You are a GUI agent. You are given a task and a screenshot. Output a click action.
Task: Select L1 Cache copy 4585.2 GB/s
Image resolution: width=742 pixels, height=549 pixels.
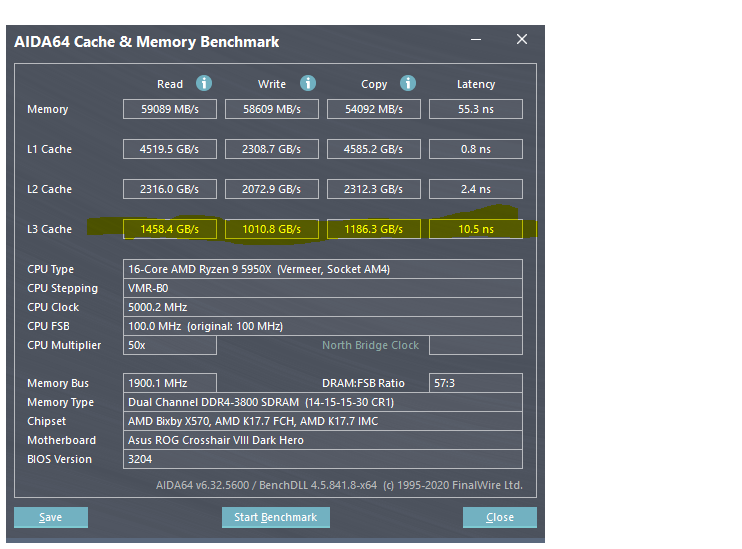(374, 149)
